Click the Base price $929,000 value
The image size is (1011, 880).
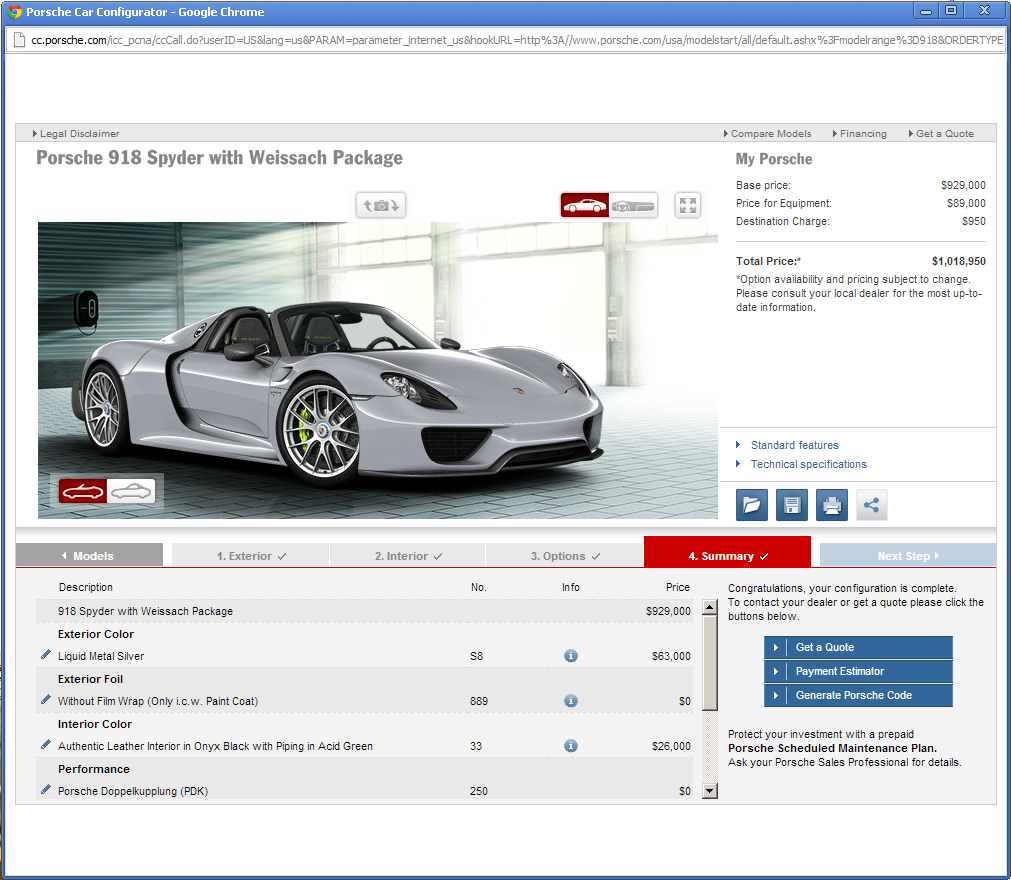click(963, 185)
